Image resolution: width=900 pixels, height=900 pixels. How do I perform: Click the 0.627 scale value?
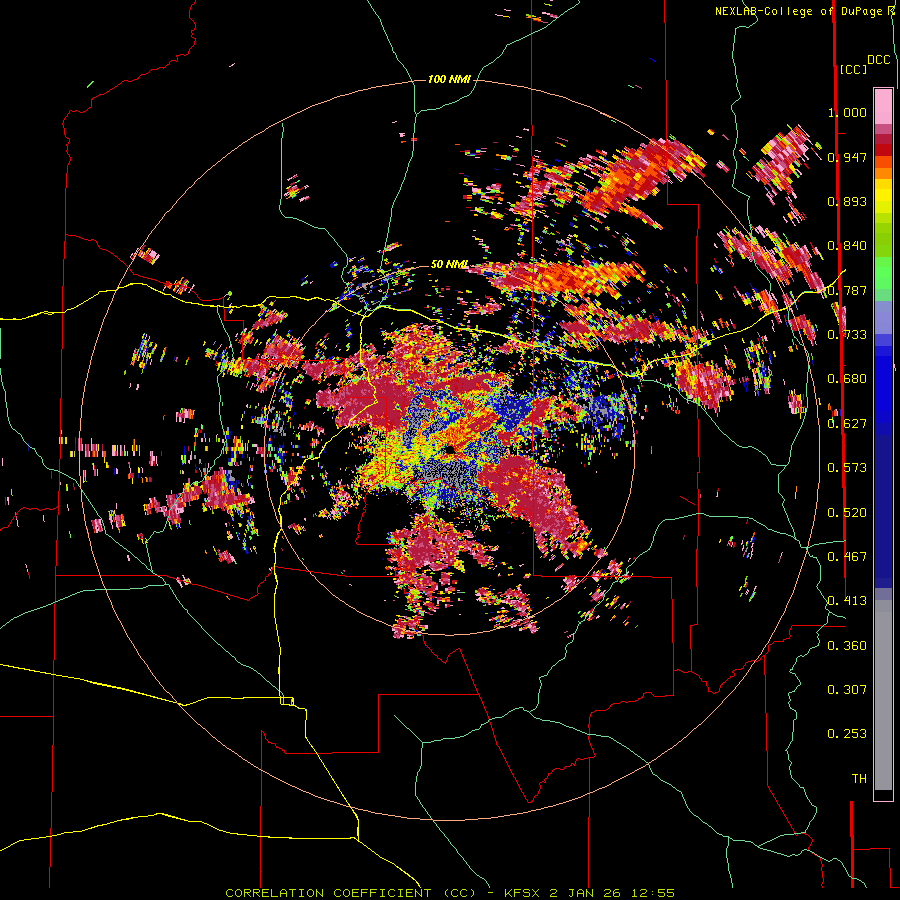pyautogui.click(x=847, y=424)
